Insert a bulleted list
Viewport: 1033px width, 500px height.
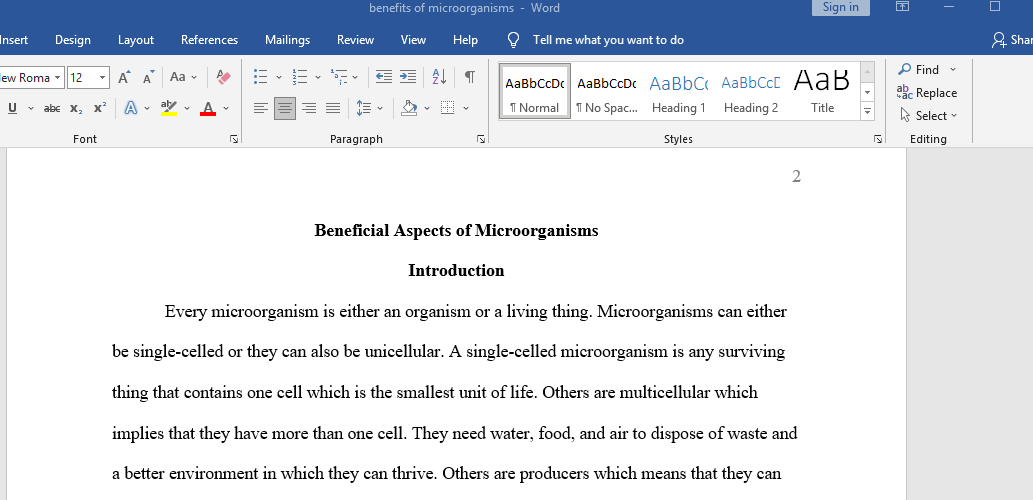coord(261,77)
